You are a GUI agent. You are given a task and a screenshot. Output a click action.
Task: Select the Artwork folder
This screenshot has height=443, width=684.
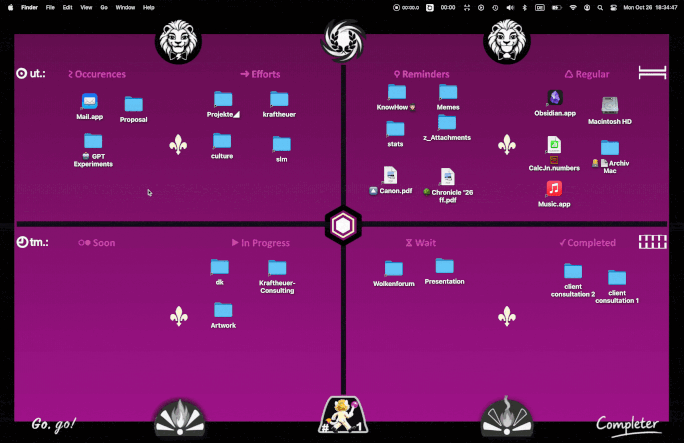pyautogui.click(x=223, y=310)
